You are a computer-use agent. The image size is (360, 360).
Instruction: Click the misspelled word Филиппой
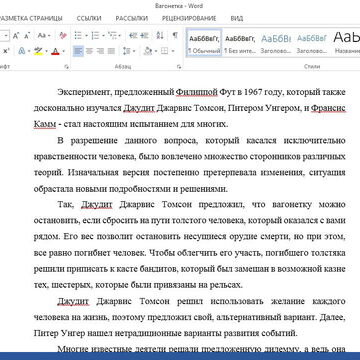click(197, 92)
